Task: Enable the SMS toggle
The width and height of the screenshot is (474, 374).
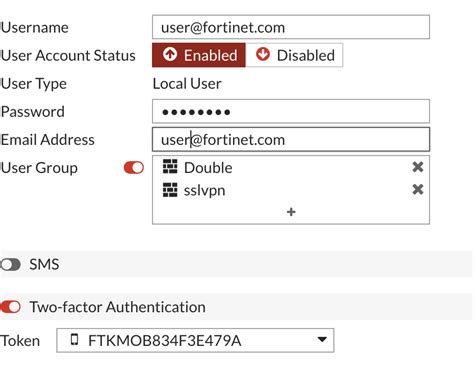Action: [x=10, y=265]
